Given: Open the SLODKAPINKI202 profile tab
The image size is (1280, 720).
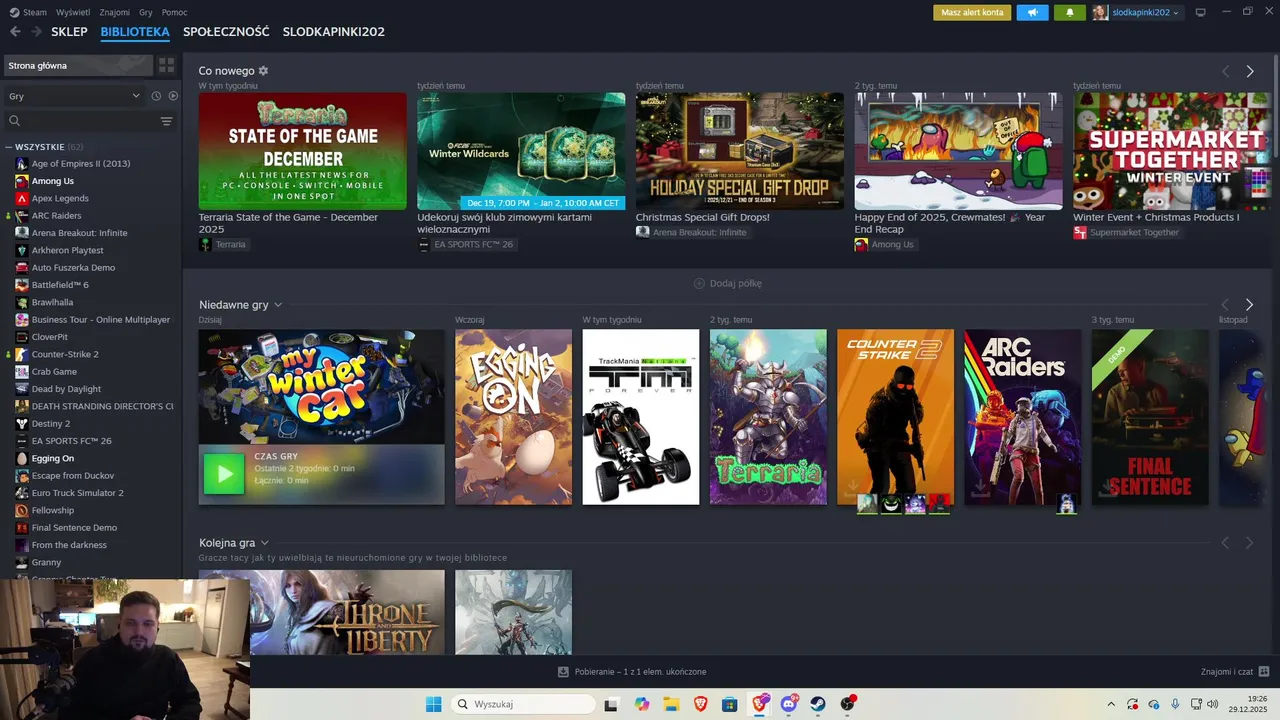Looking at the screenshot, I should [x=333, y=32].
